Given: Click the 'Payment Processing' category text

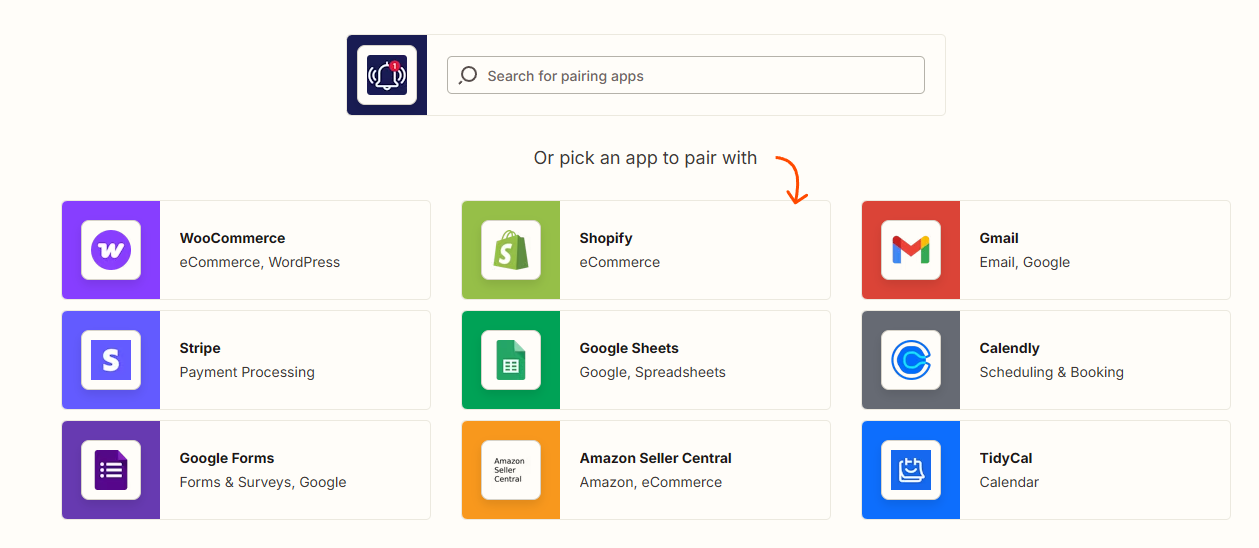Looking at the screenshot, I should [247, 372].
